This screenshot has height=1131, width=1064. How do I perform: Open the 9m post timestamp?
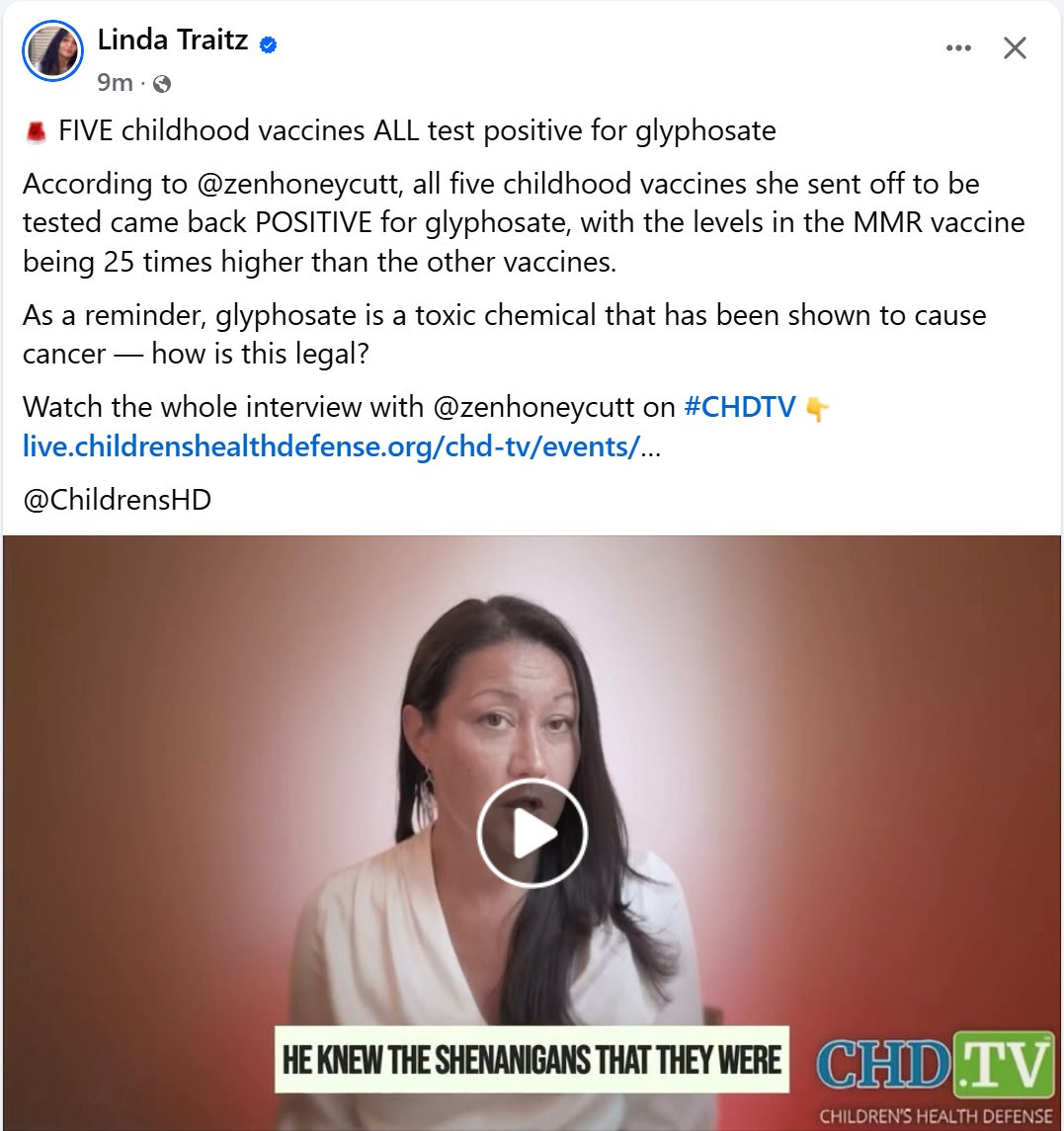(x=116, y=83)
